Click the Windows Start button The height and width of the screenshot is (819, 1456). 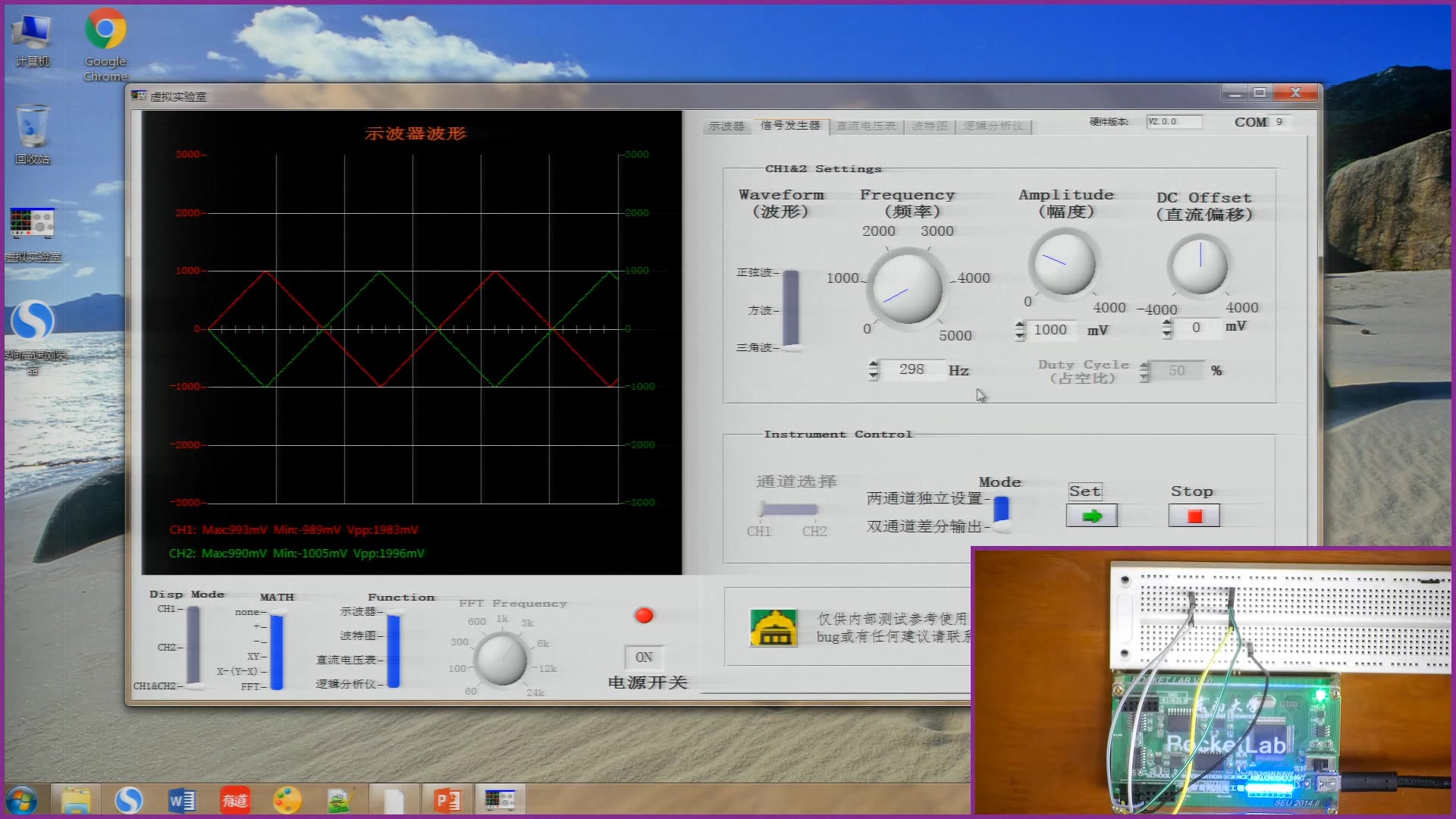(20, 800)
